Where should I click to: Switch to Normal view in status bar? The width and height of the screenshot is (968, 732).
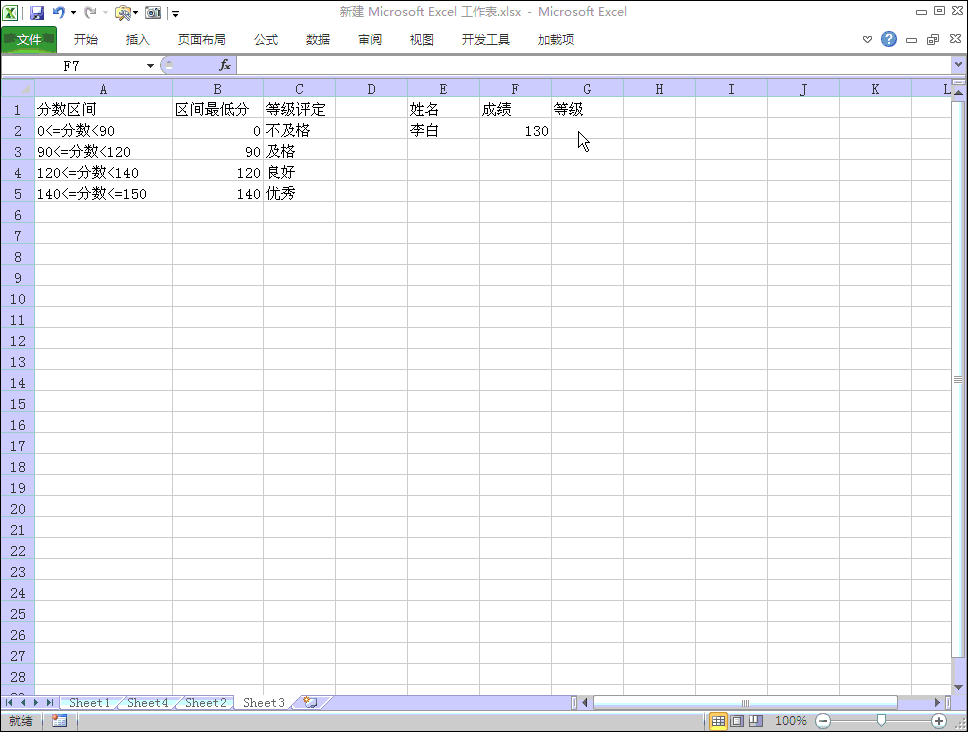tap(718, 720)
